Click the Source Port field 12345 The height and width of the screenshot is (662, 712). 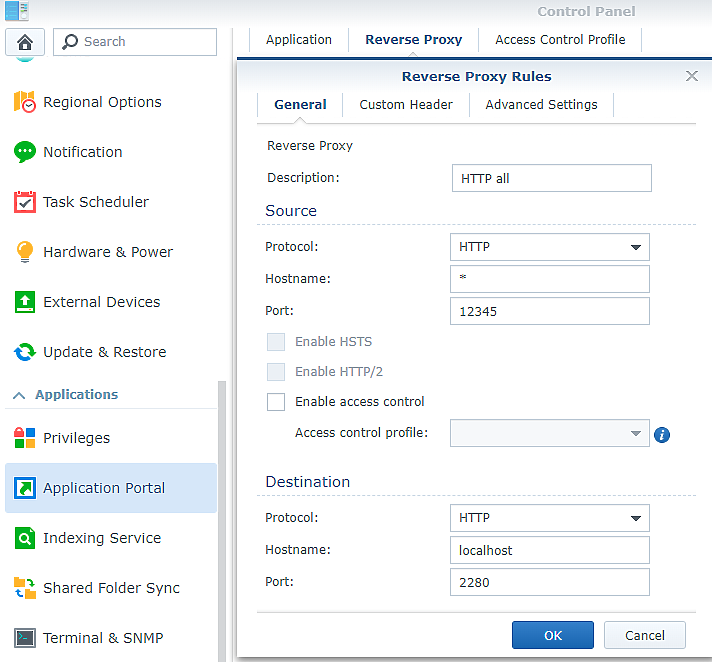point(549,311)
